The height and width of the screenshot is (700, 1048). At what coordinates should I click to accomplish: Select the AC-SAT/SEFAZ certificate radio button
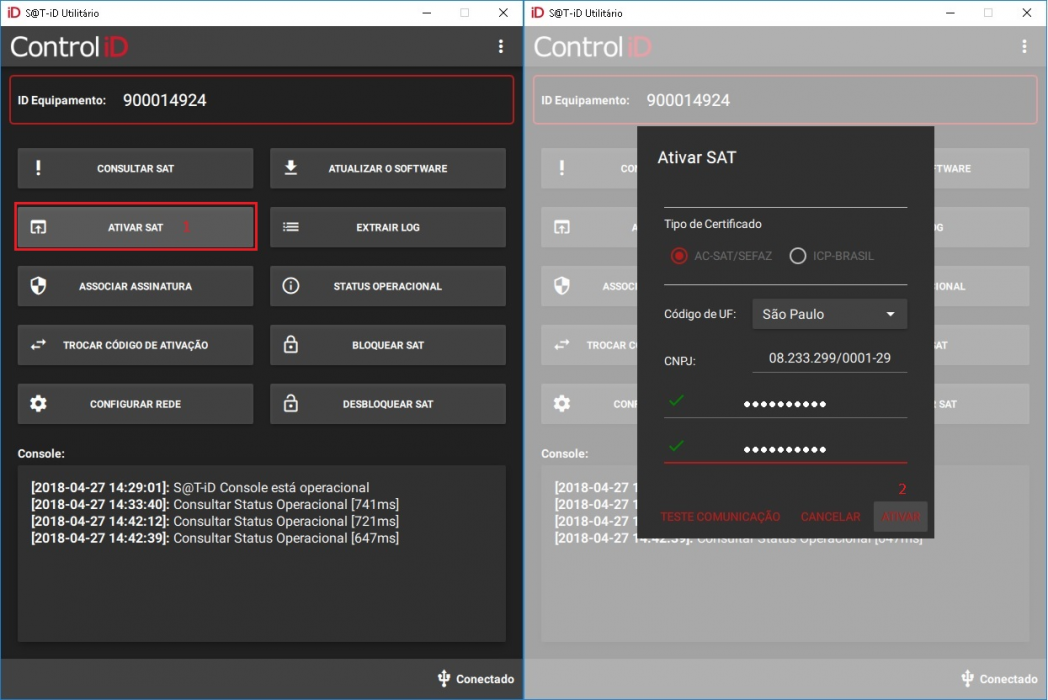click(x=679, y=256)
